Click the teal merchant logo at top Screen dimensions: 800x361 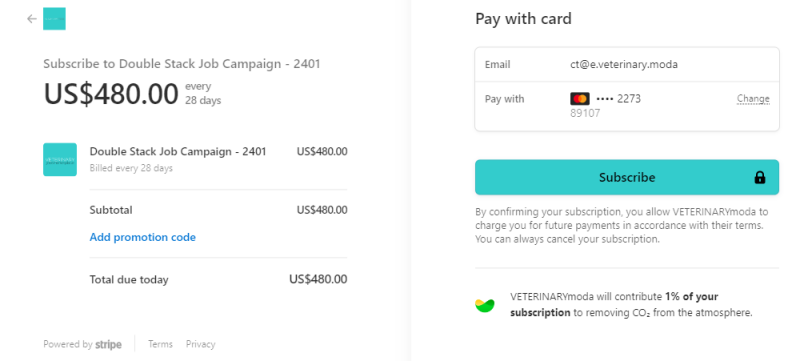click(54, 19)
